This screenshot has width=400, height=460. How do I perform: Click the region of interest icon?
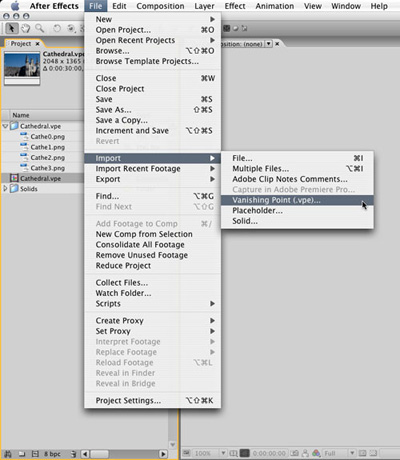363,453
